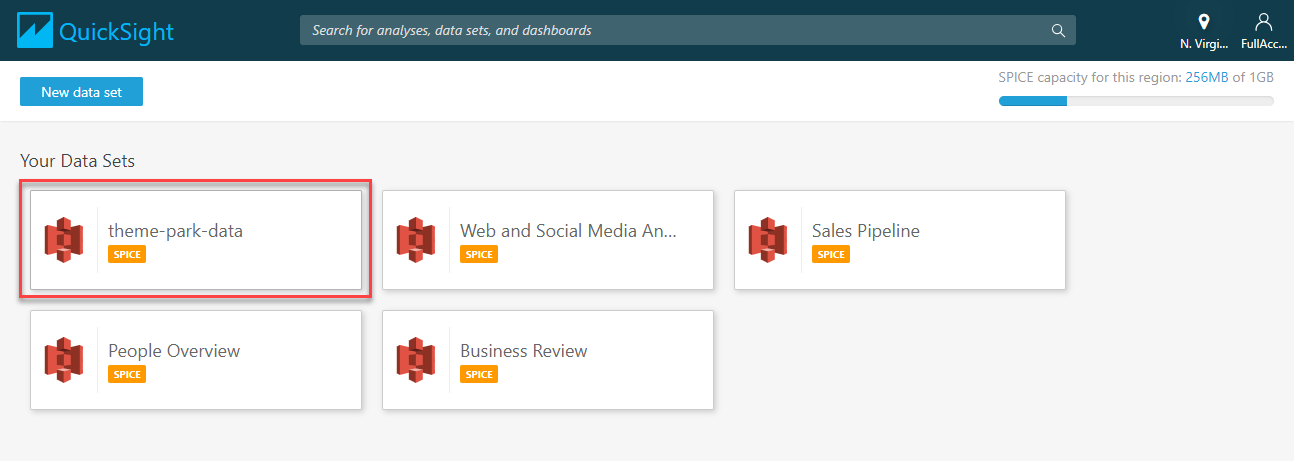Viewport: 1294px width, 461px height.
Task: Expand the N. Virgi... region dropdown label
Action: click(1204, 45)
